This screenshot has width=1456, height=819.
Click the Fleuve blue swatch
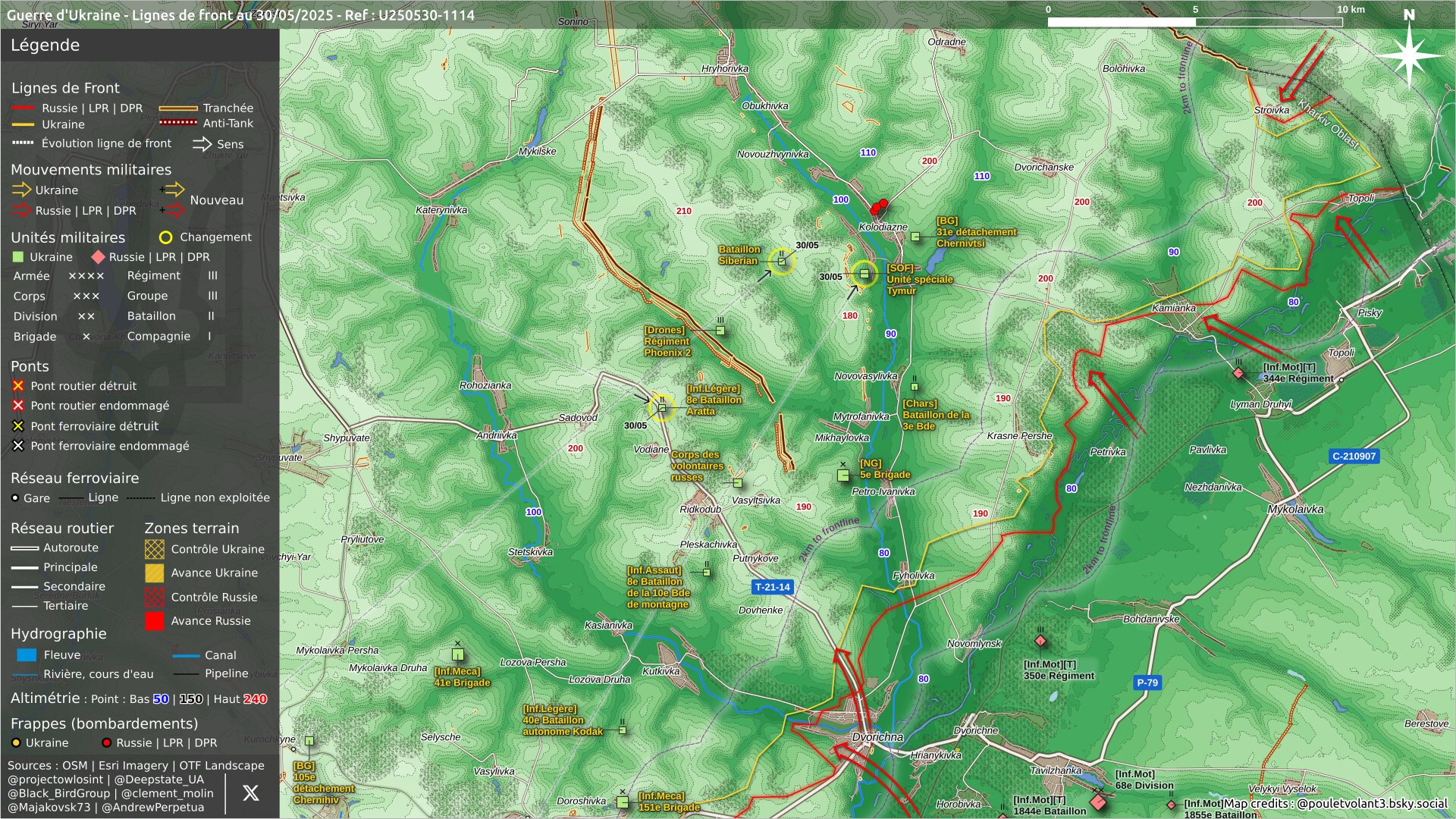coord(27,655)
